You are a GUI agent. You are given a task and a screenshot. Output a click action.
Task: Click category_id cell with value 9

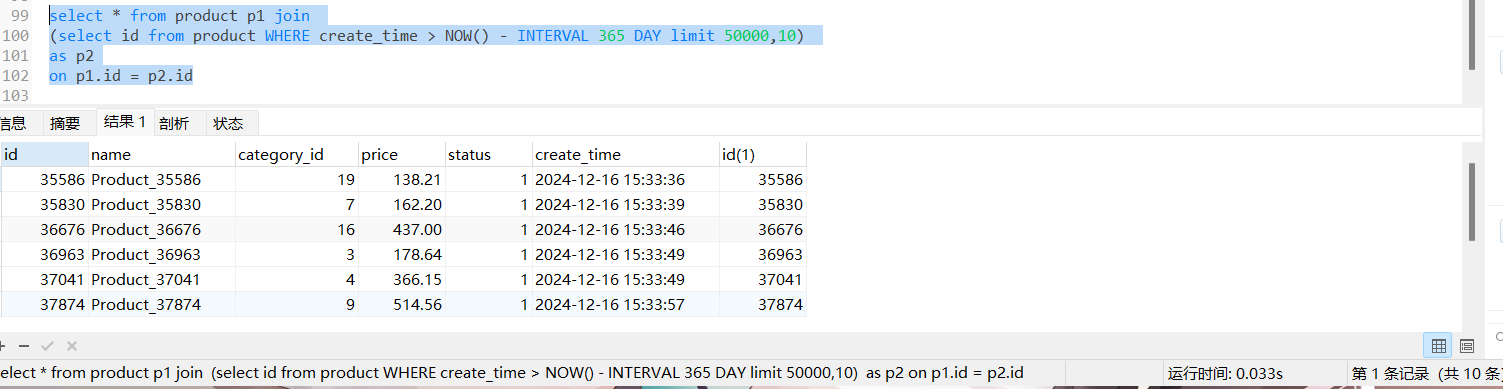click(x=296, y=304)
